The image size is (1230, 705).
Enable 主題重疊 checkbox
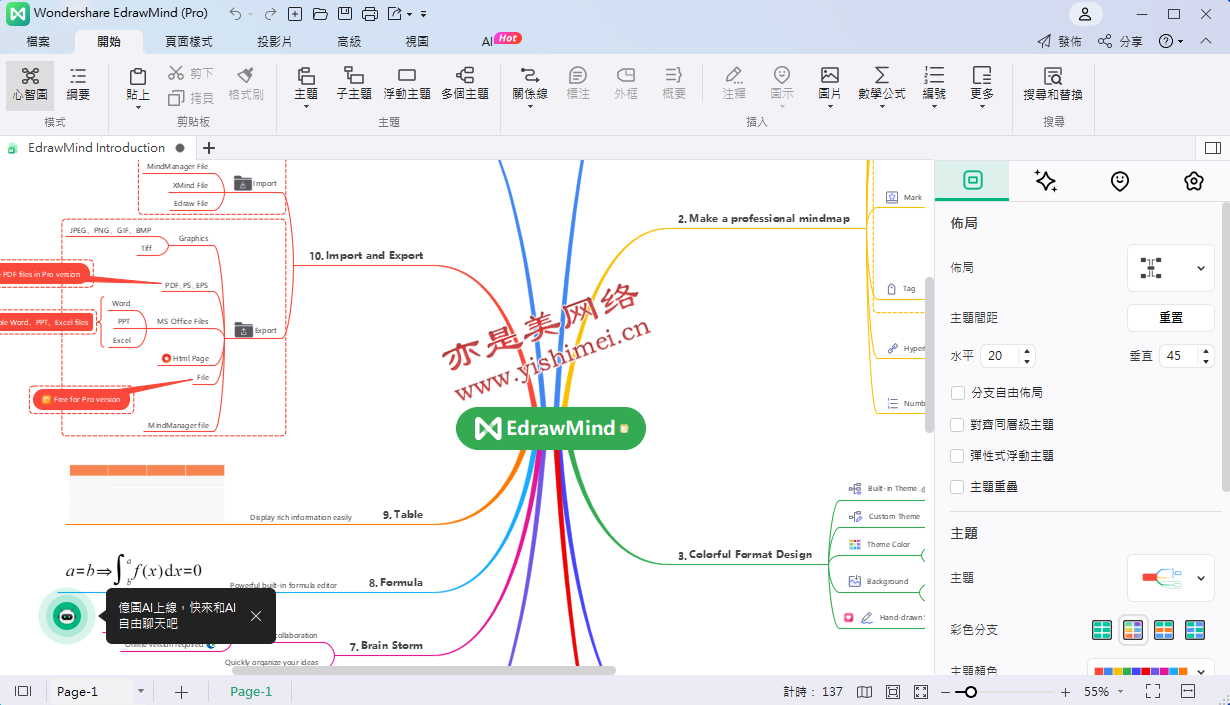[957, 487]
